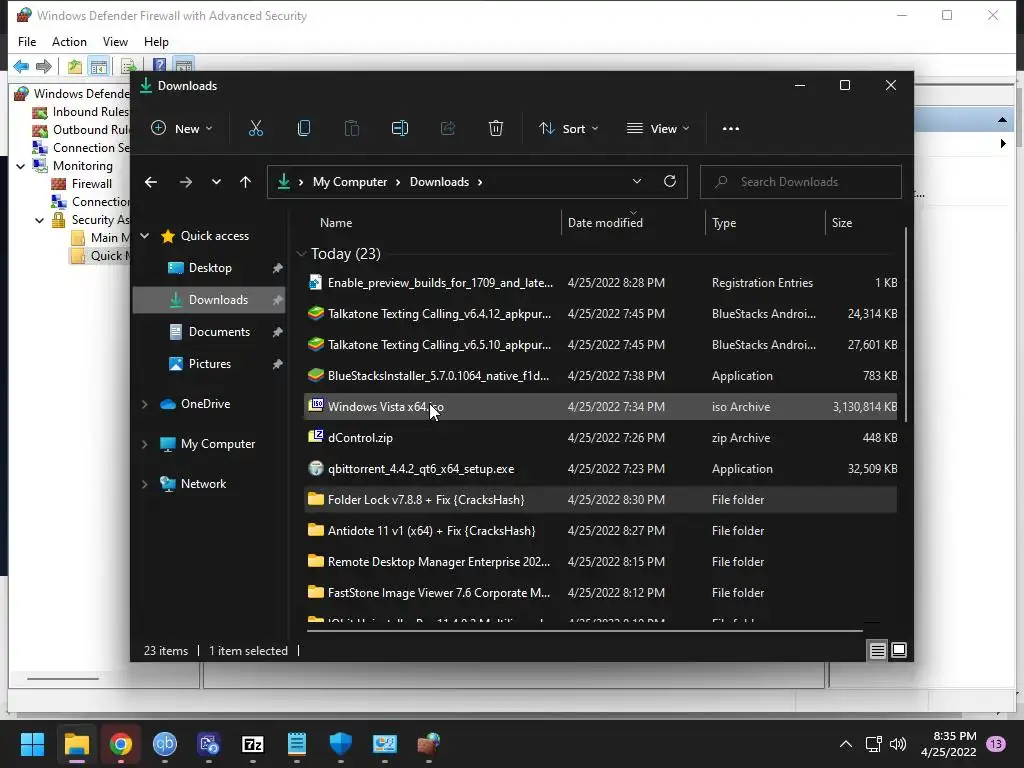Open the Help menu in firewall window
Image resolution: width=1024 pixels, height=768 pixels.
pyautogui.click(x=156, y=42)
